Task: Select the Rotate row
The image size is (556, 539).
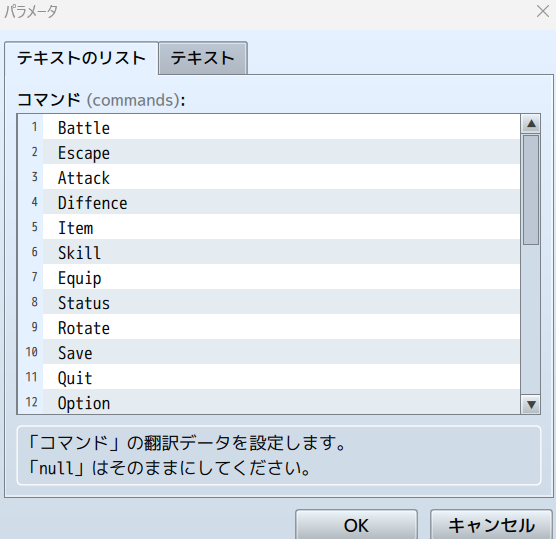Action: [268, 327]
